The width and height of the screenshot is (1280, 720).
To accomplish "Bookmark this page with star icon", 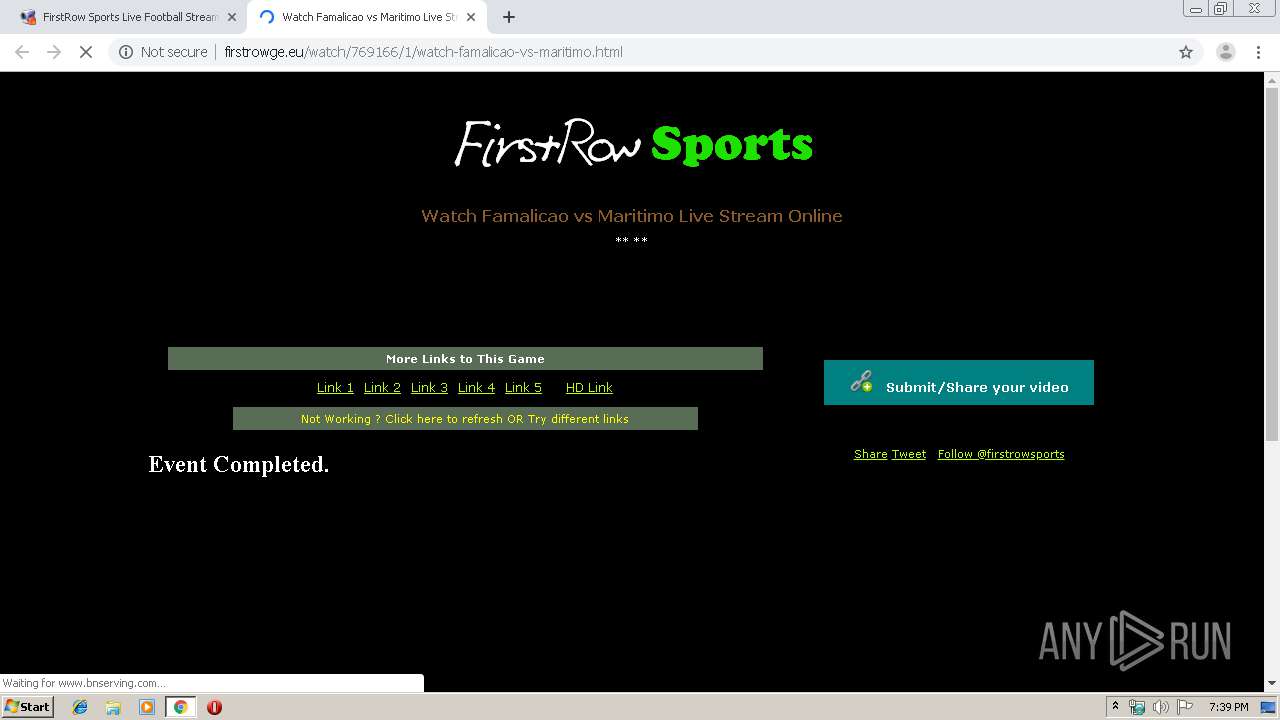I will point(1186,52).
